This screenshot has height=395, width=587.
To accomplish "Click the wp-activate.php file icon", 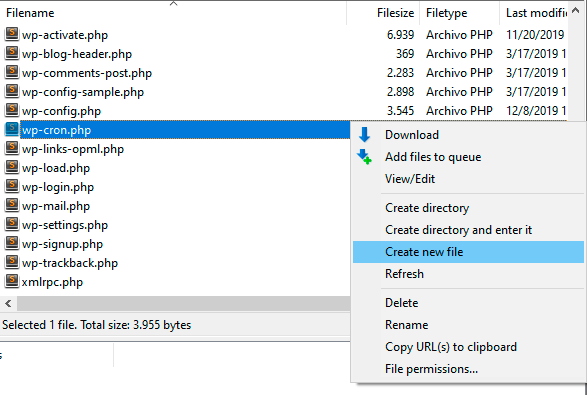I will point(12,34).
